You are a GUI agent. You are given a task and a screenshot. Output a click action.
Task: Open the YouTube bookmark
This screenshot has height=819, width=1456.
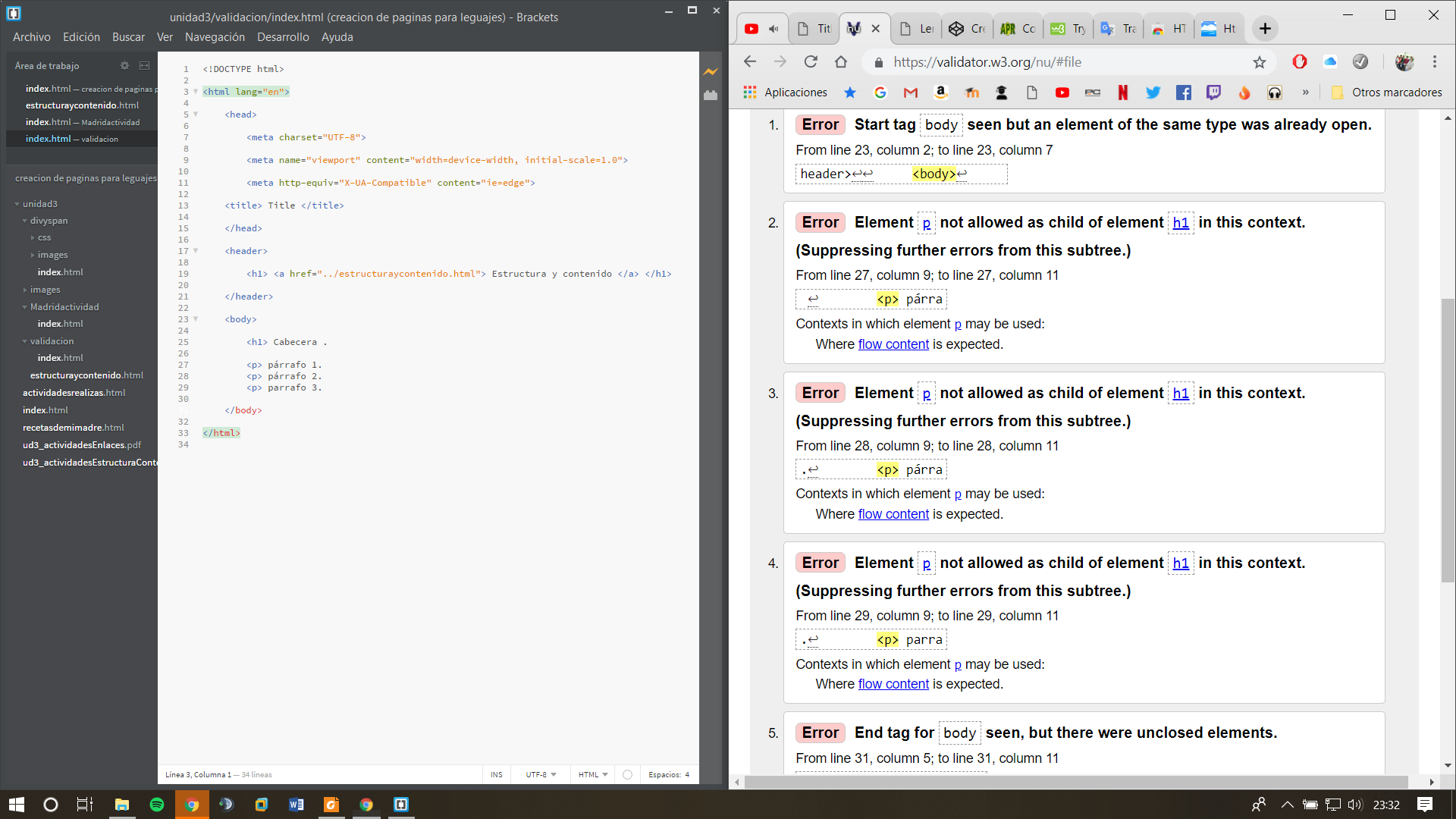[1062, 93]
